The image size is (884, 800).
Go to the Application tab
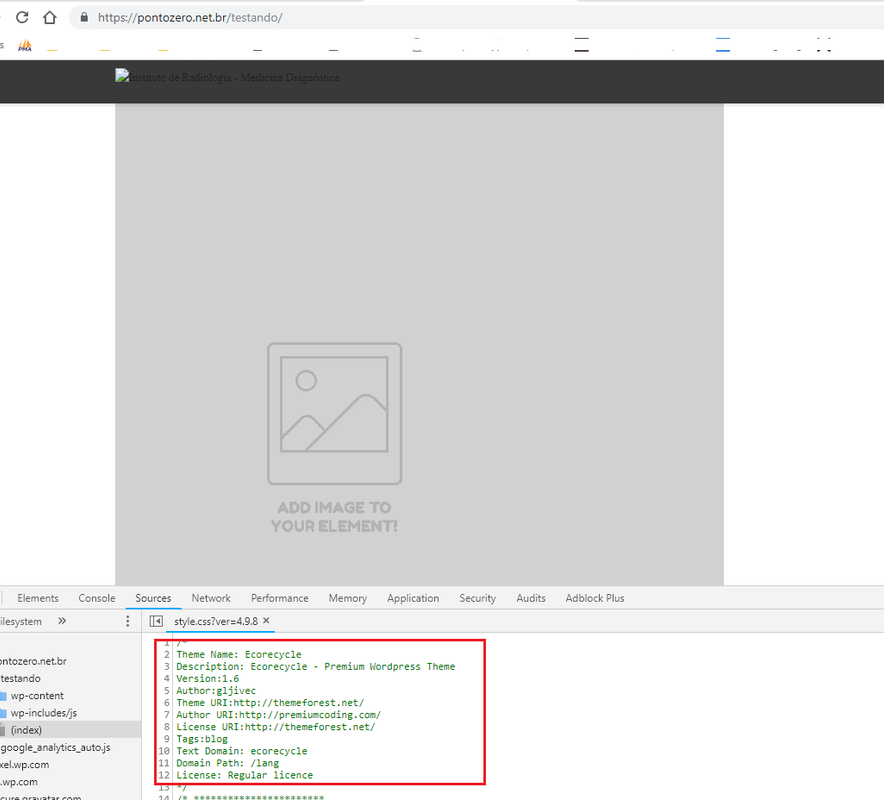(413, 598)
